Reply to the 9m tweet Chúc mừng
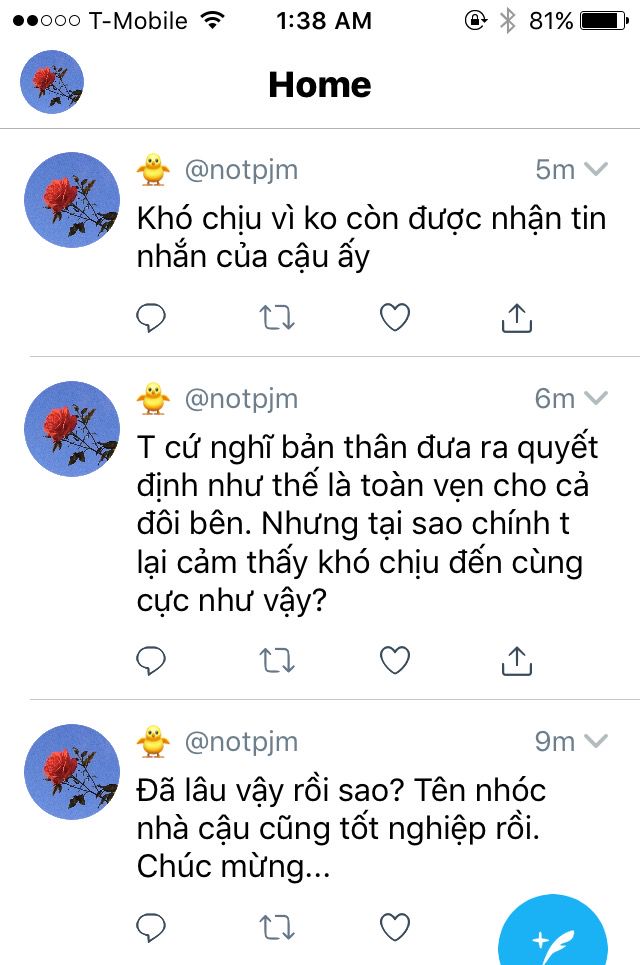 point(151,927)
